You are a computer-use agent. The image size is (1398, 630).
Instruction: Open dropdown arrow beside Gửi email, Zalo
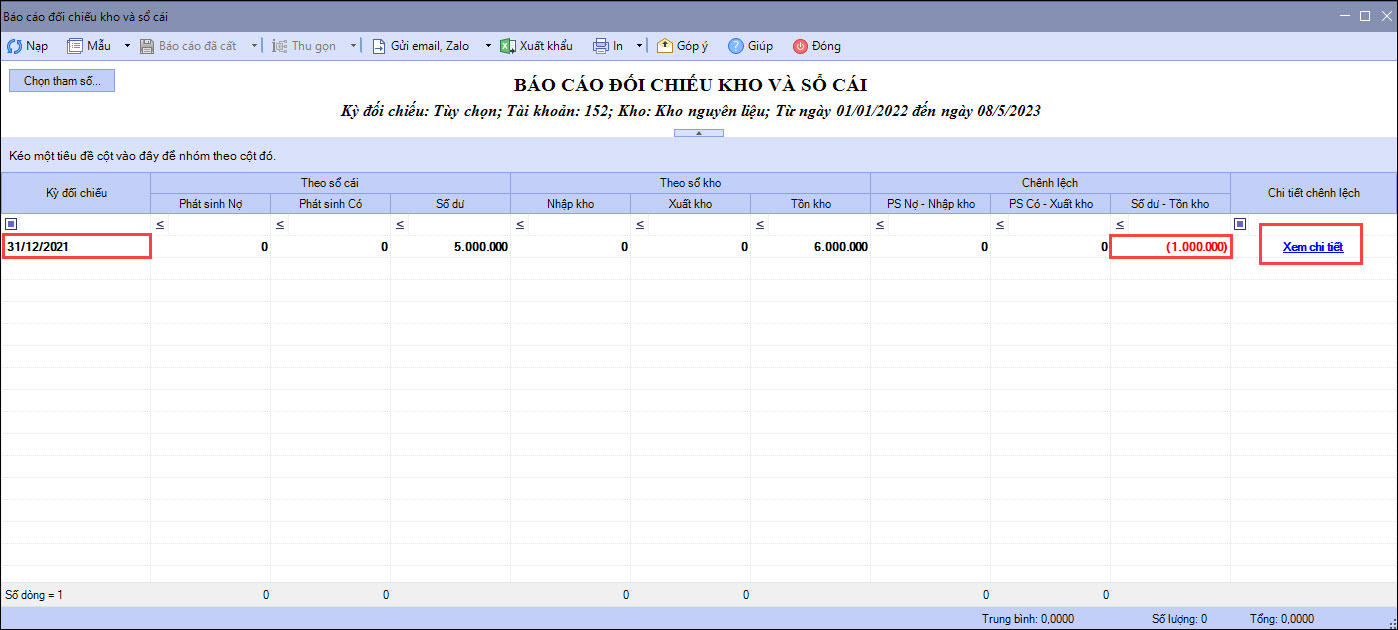[x=488, y=46]
